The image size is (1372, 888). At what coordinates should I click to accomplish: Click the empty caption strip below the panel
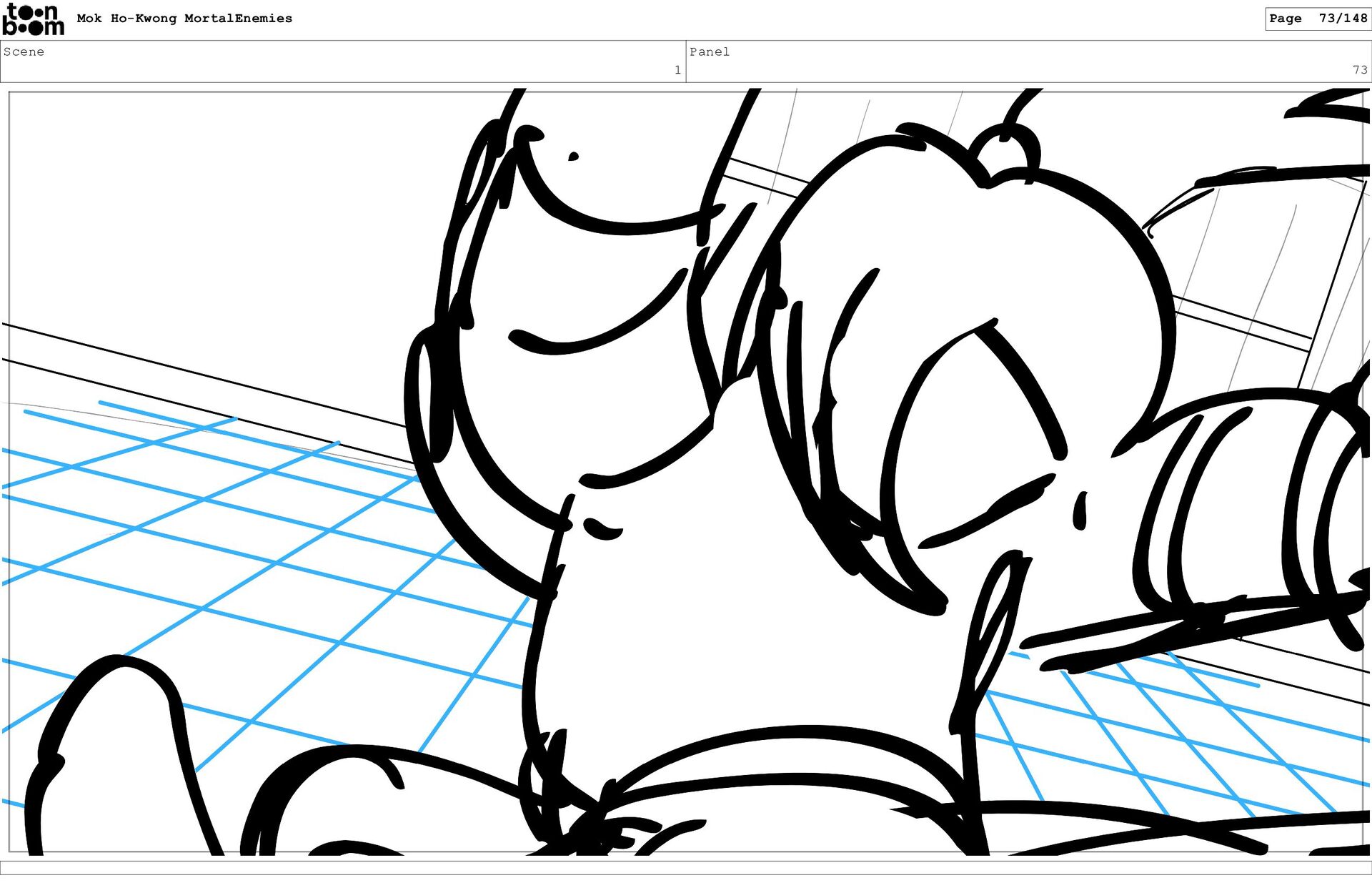coord(686,867)
